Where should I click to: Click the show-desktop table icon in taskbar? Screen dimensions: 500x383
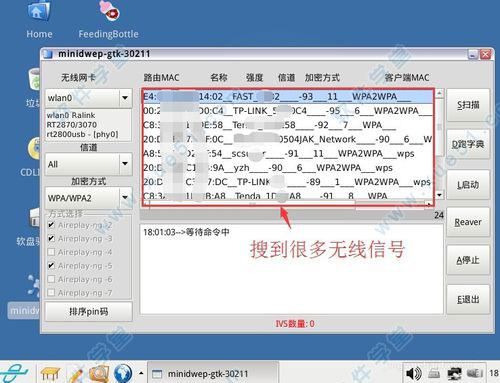50,373
